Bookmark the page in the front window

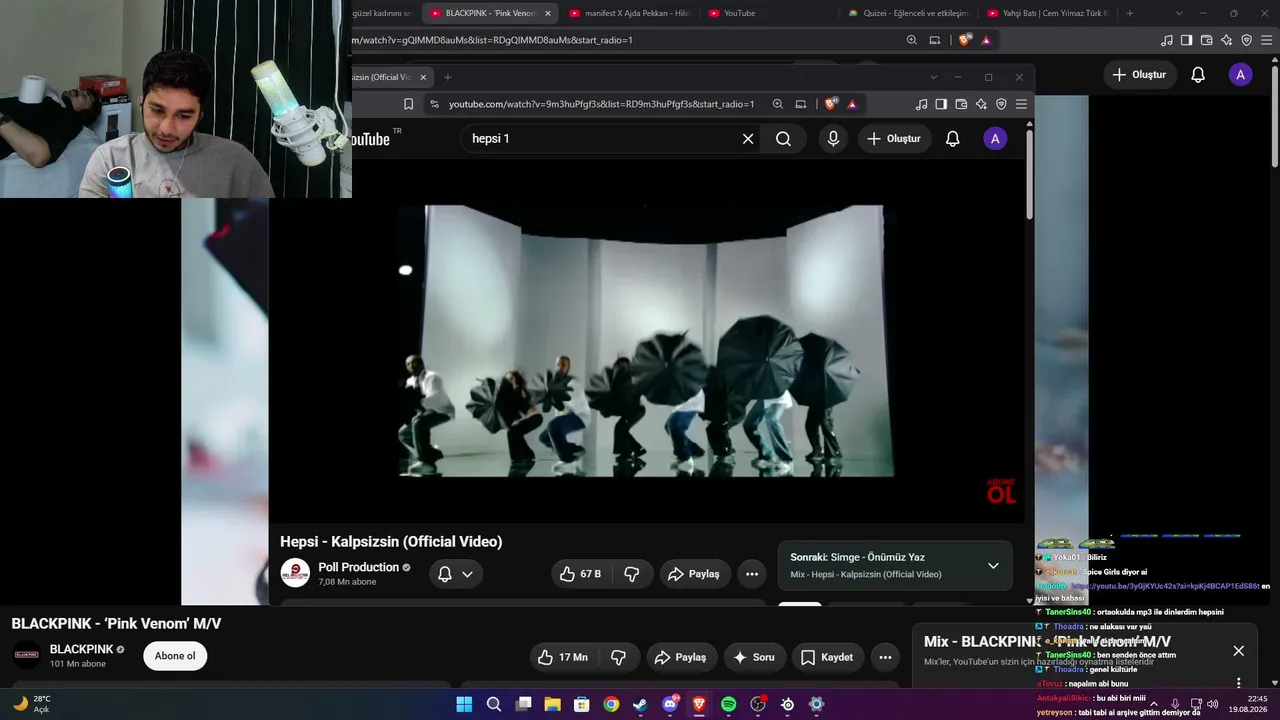408,104
